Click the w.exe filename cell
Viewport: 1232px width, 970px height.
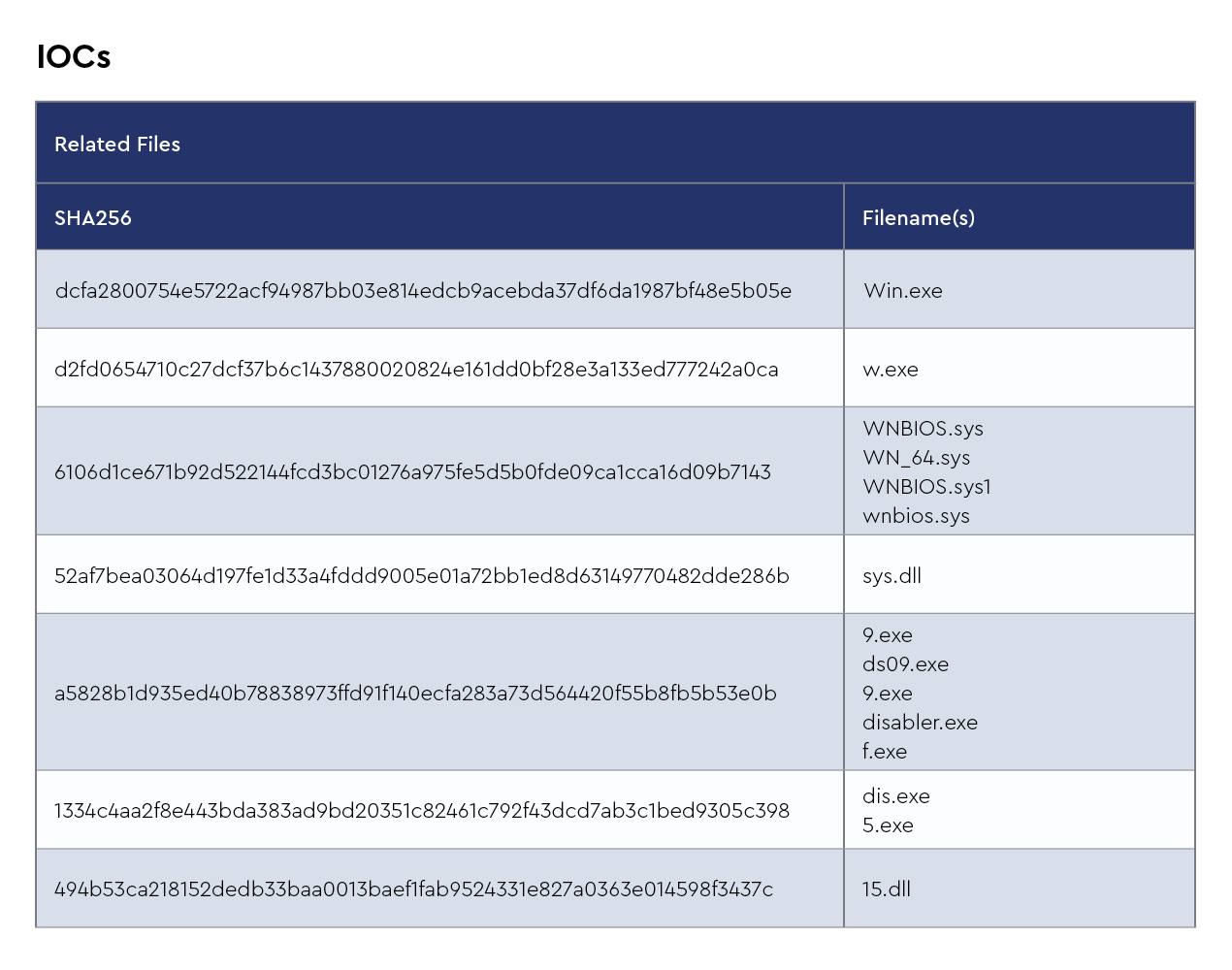(890, 370)
